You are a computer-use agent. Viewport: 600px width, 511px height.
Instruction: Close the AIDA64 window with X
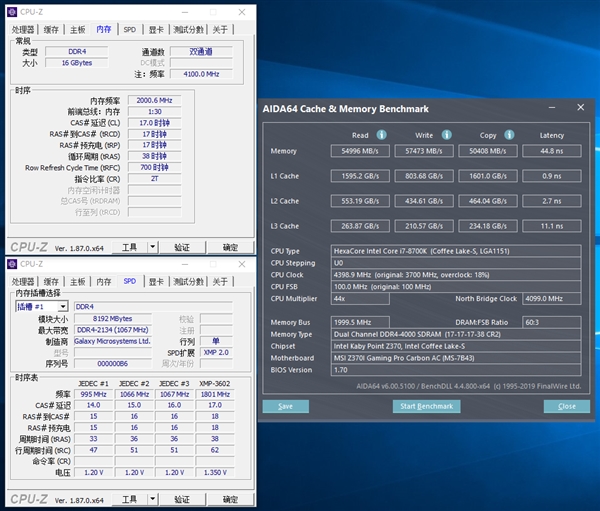point(580,108)
